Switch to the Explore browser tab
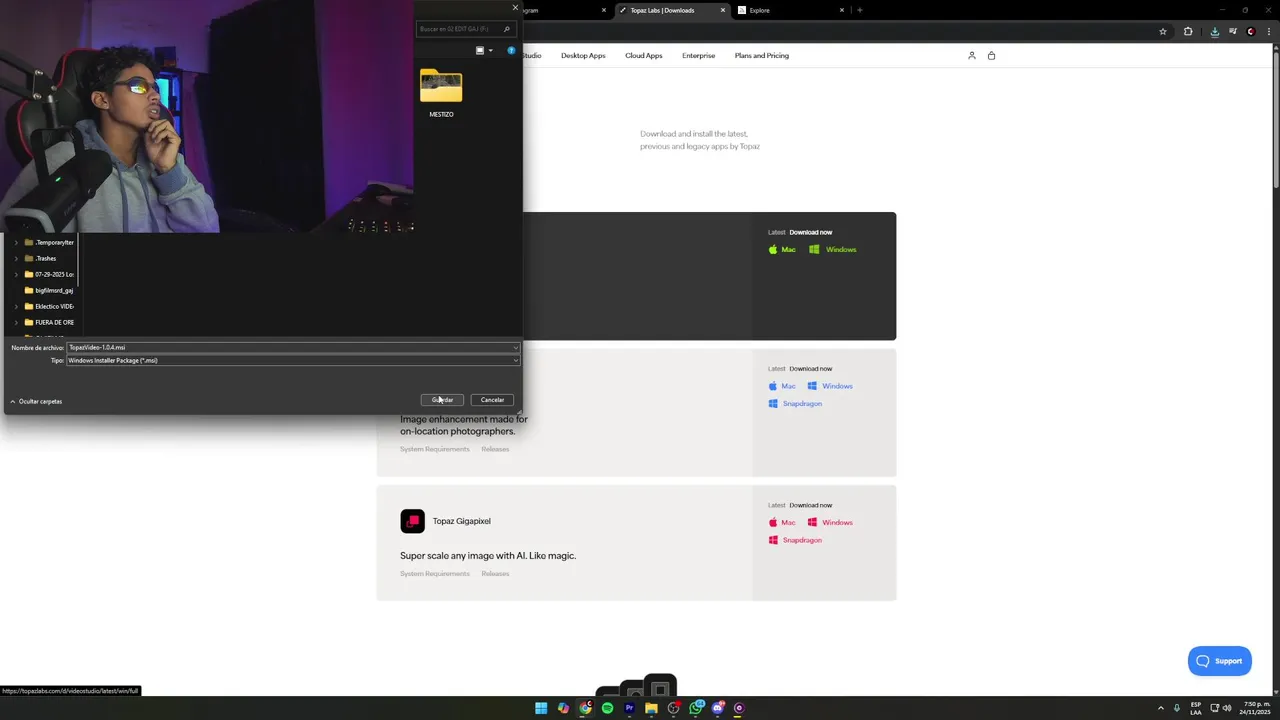Image resolution: width=1280 pixels, height=720 pixels. [x=790, y=10]
